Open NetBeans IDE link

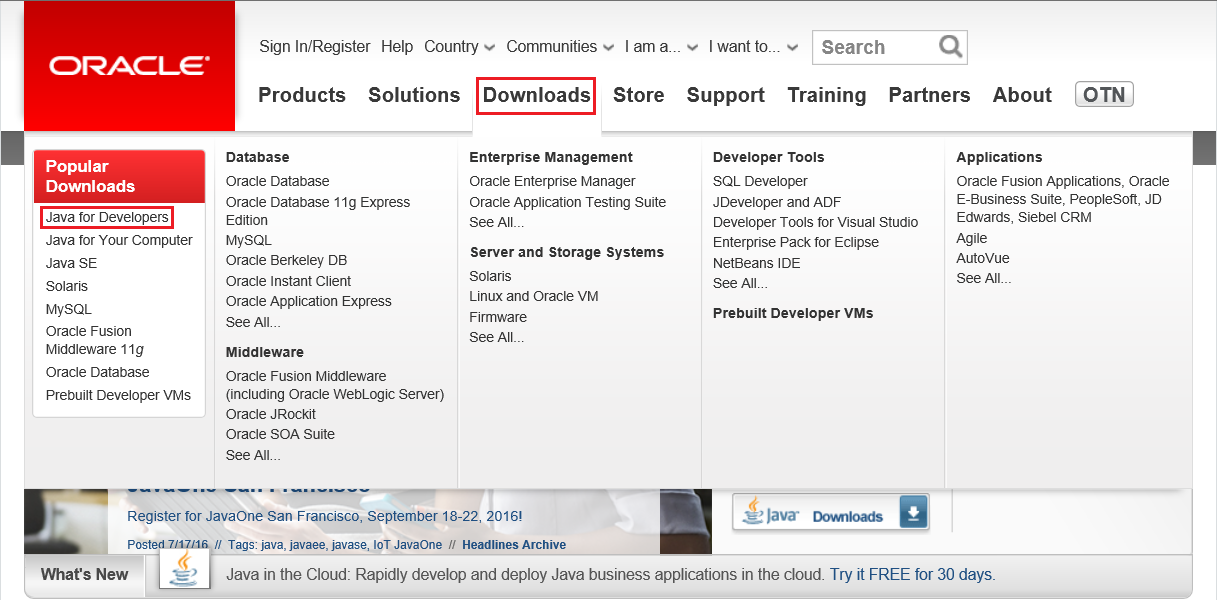coord(757,263)
